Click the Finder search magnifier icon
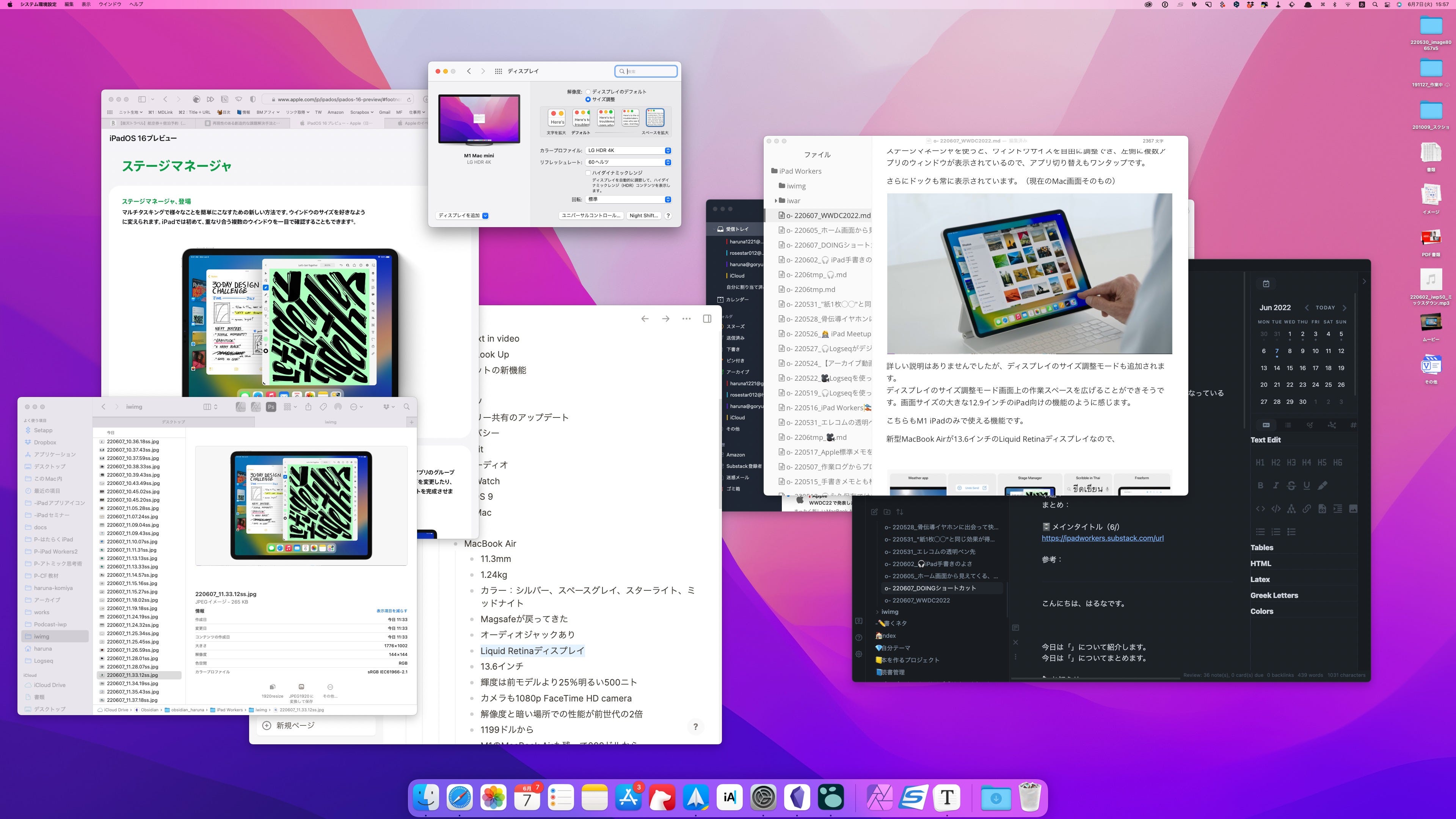Screen dimensions: 1456x819 point(406,407)
